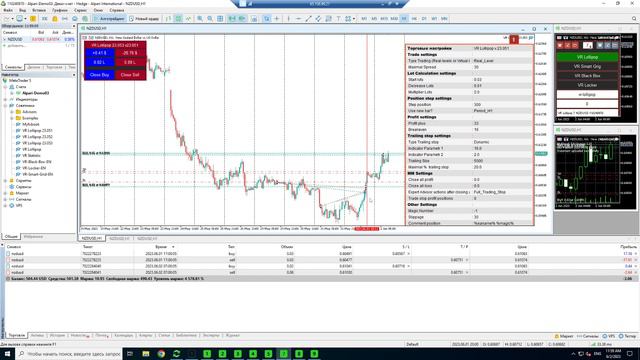Select the vertical line drawing tool

coord(289,18)
